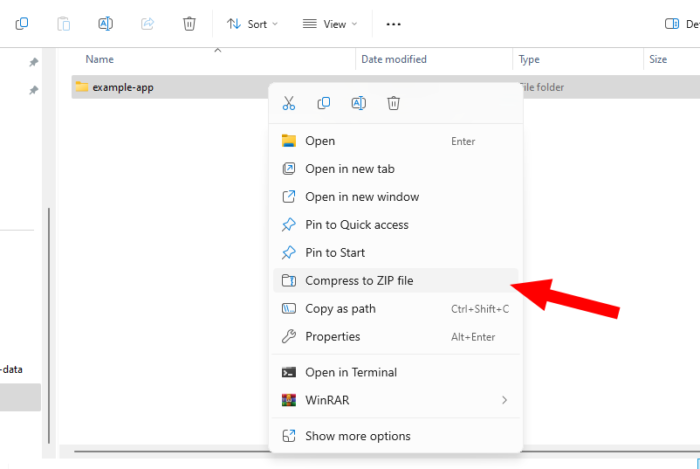Click the Delete trash icon in the toolbar
Viewport: 700px width, 469px height.
pyautogui.click(x=189, y=24)
